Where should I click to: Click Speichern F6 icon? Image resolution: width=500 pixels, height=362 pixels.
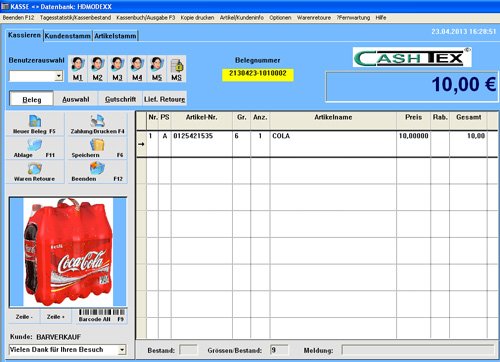pyautogui.click(x=97, y=148)
